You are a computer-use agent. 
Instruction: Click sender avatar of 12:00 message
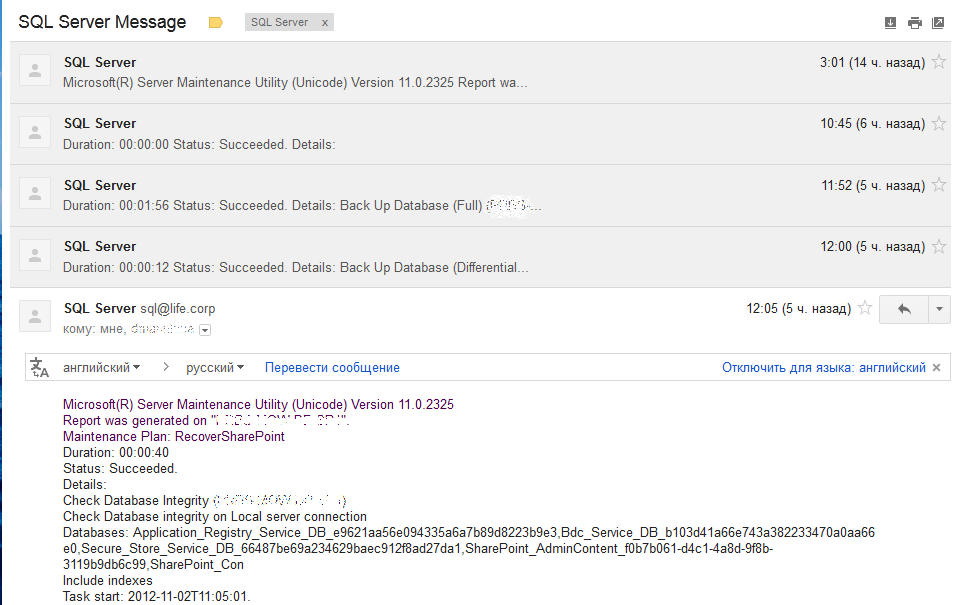35,255
